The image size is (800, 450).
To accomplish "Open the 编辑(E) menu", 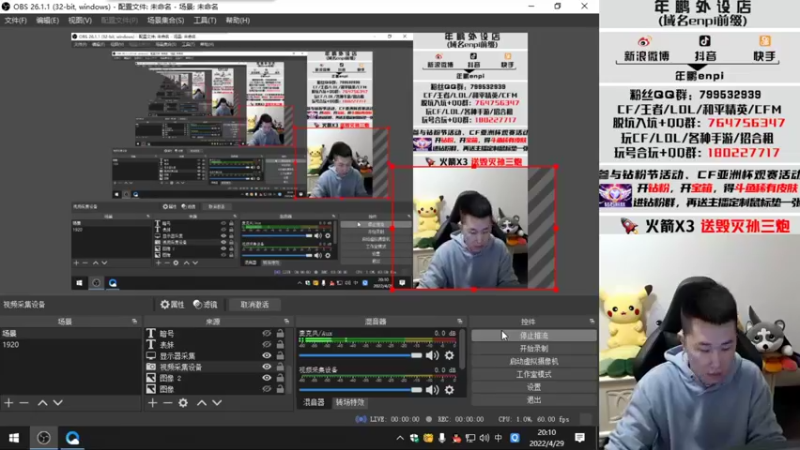I will click(47, 20).
